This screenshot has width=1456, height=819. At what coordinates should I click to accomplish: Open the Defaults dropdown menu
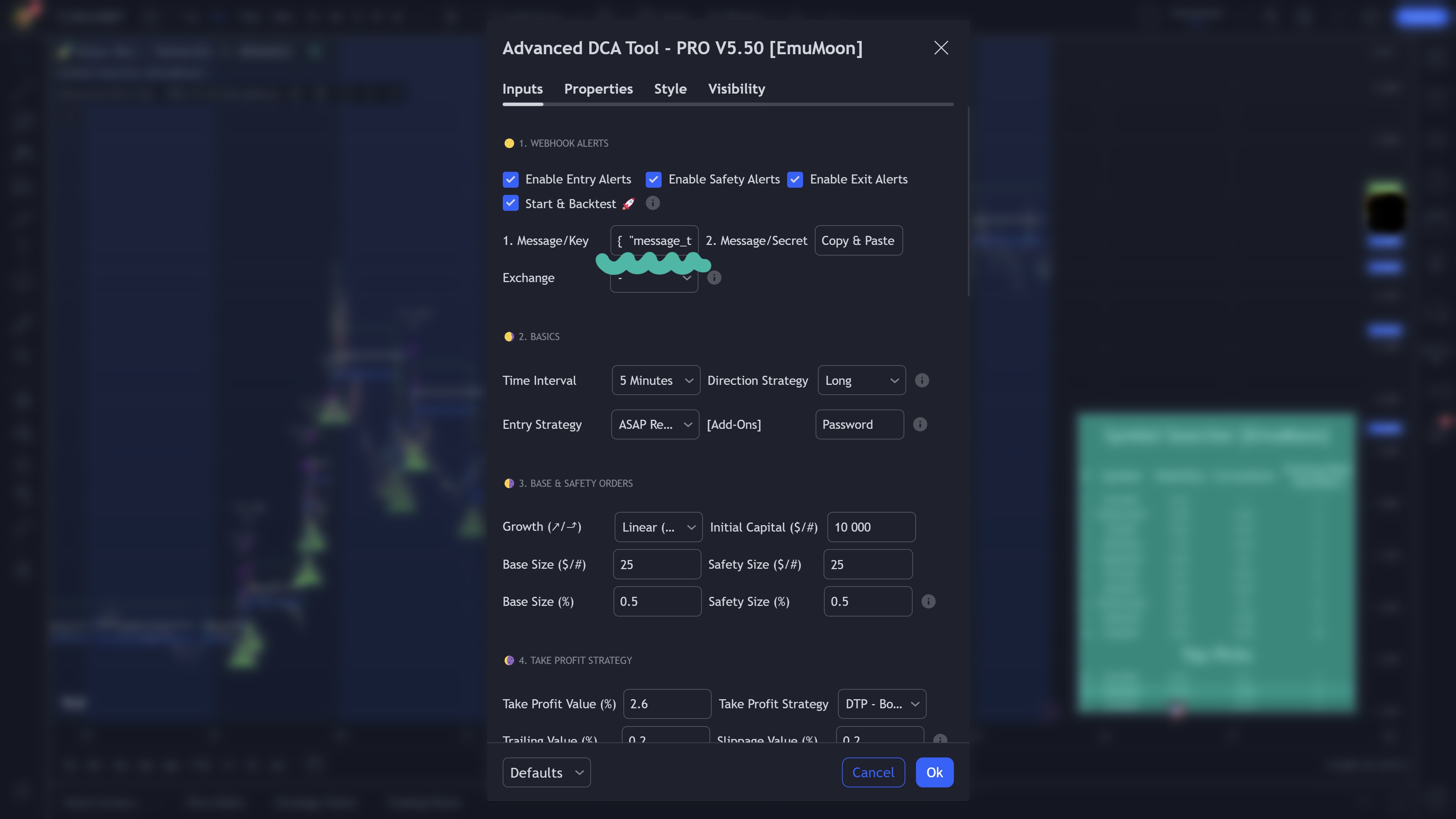546,773
